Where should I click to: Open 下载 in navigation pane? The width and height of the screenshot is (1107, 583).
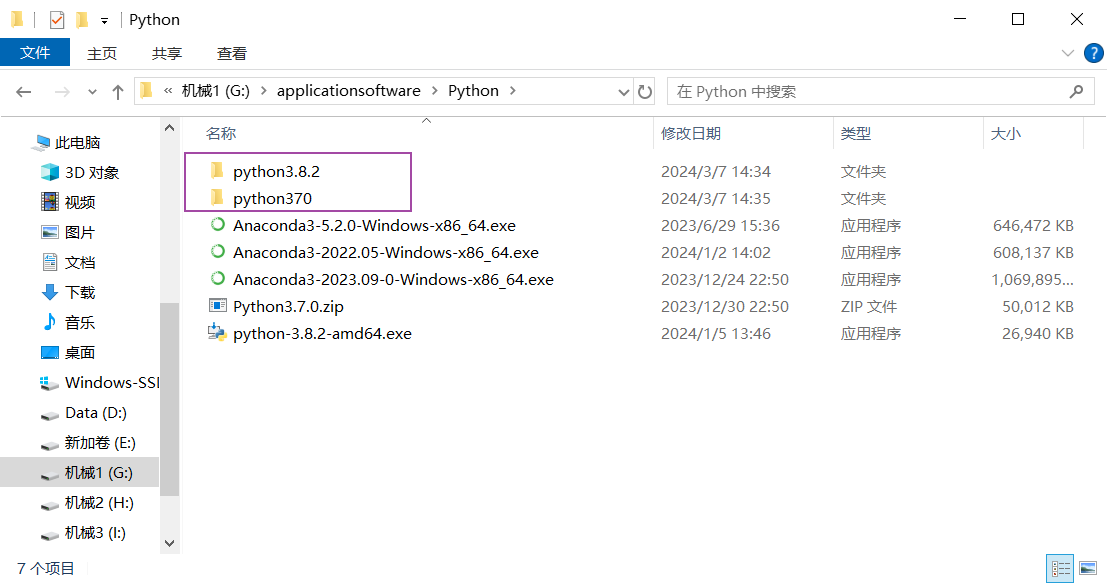tap(80, 292)
